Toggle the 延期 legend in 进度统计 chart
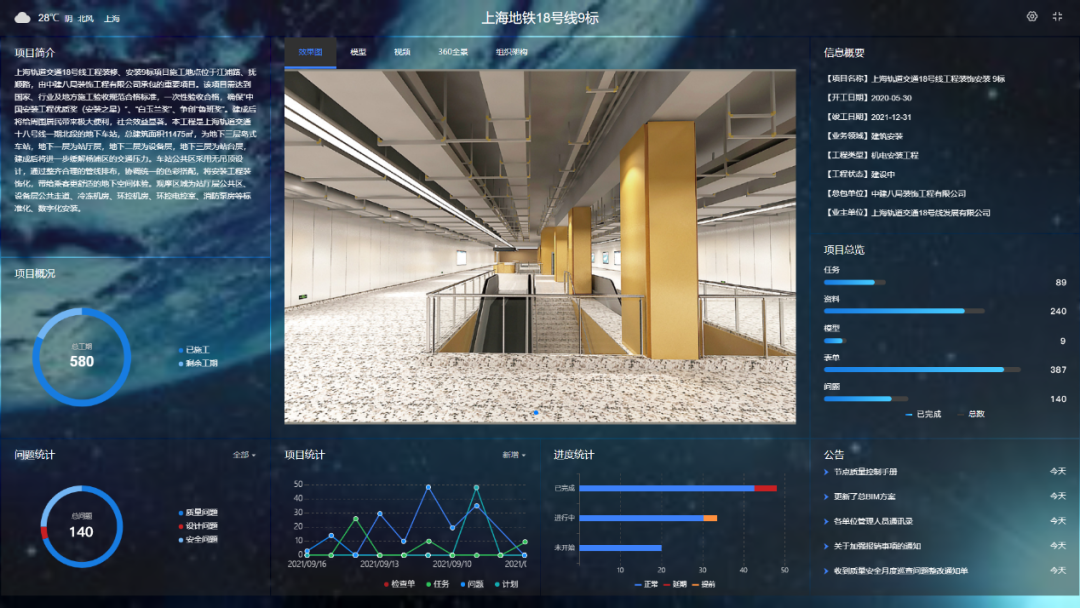This screenshot has width=1080, height=608. click(x=675, y=584)
